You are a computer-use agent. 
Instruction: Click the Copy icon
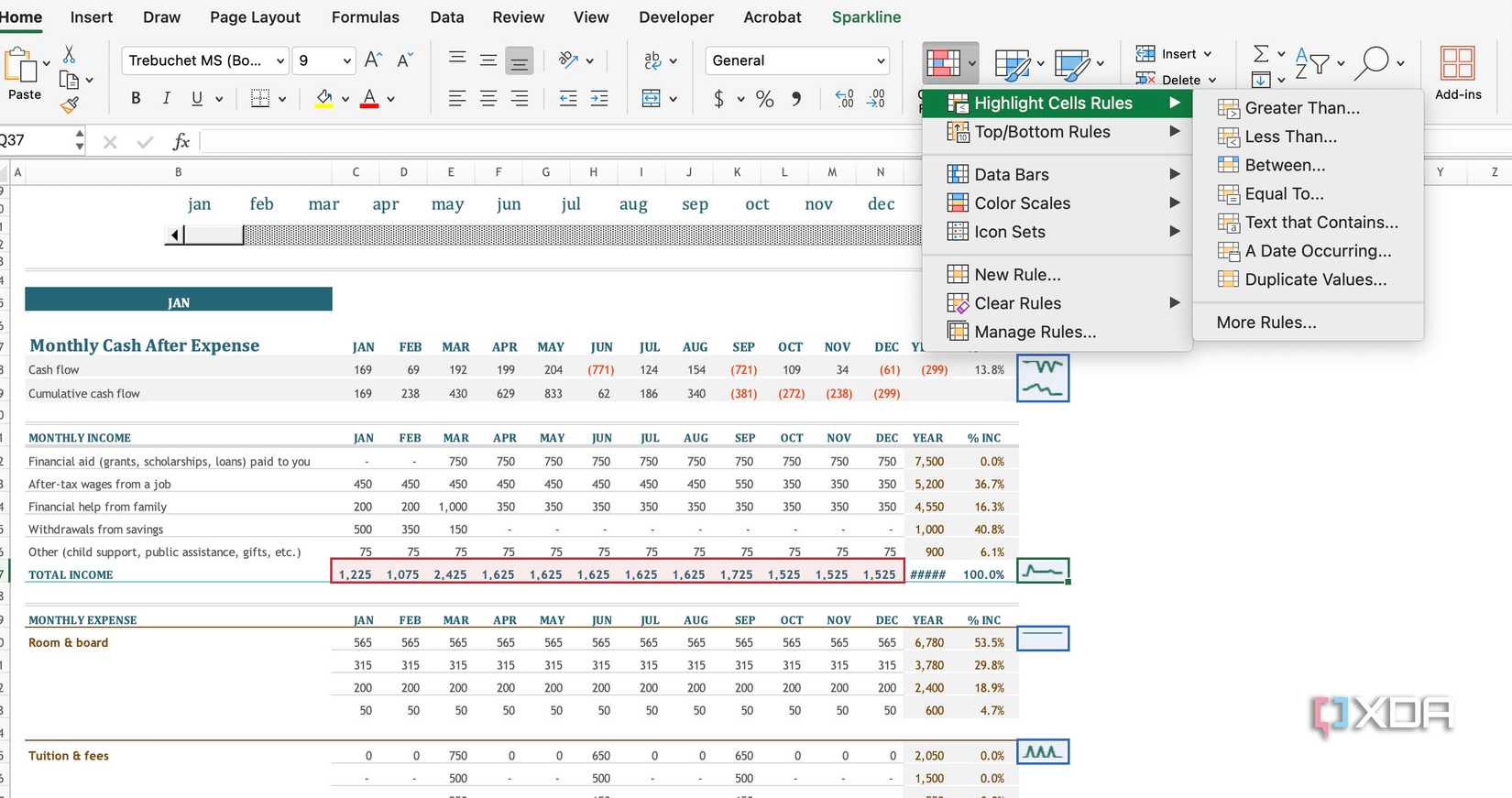click(x=69, y=80)
